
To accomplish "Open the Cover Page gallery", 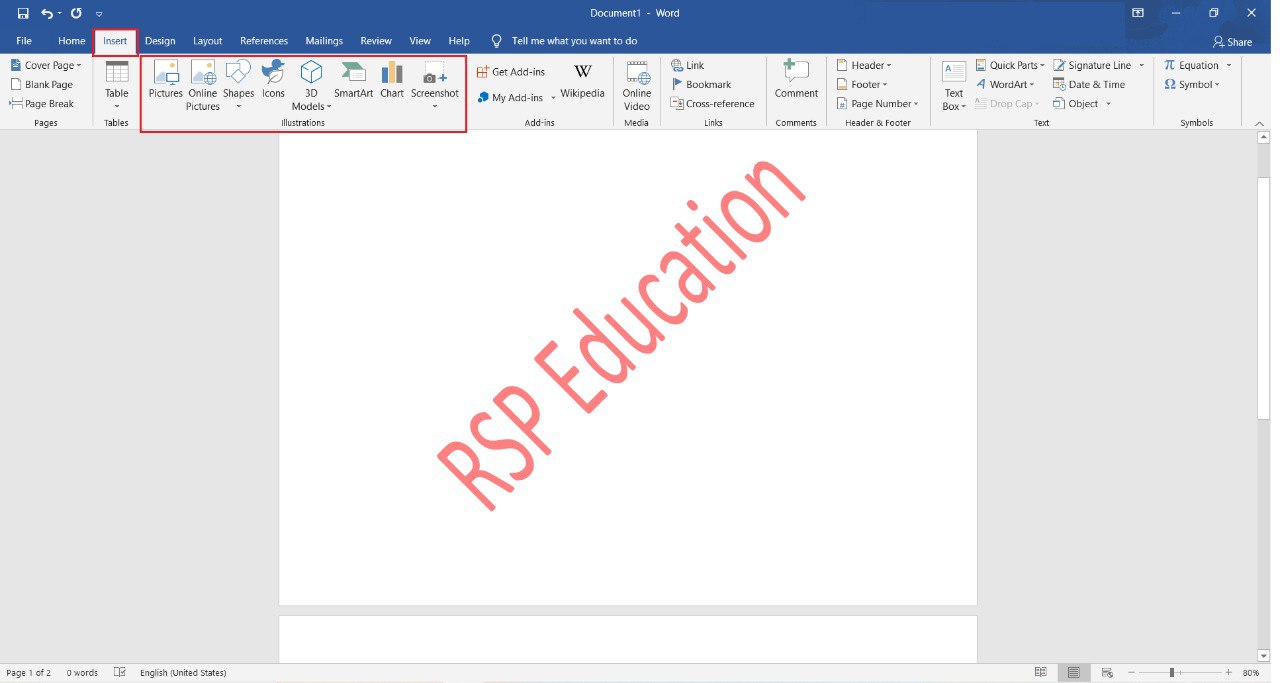I will click(x=45, y=66).
